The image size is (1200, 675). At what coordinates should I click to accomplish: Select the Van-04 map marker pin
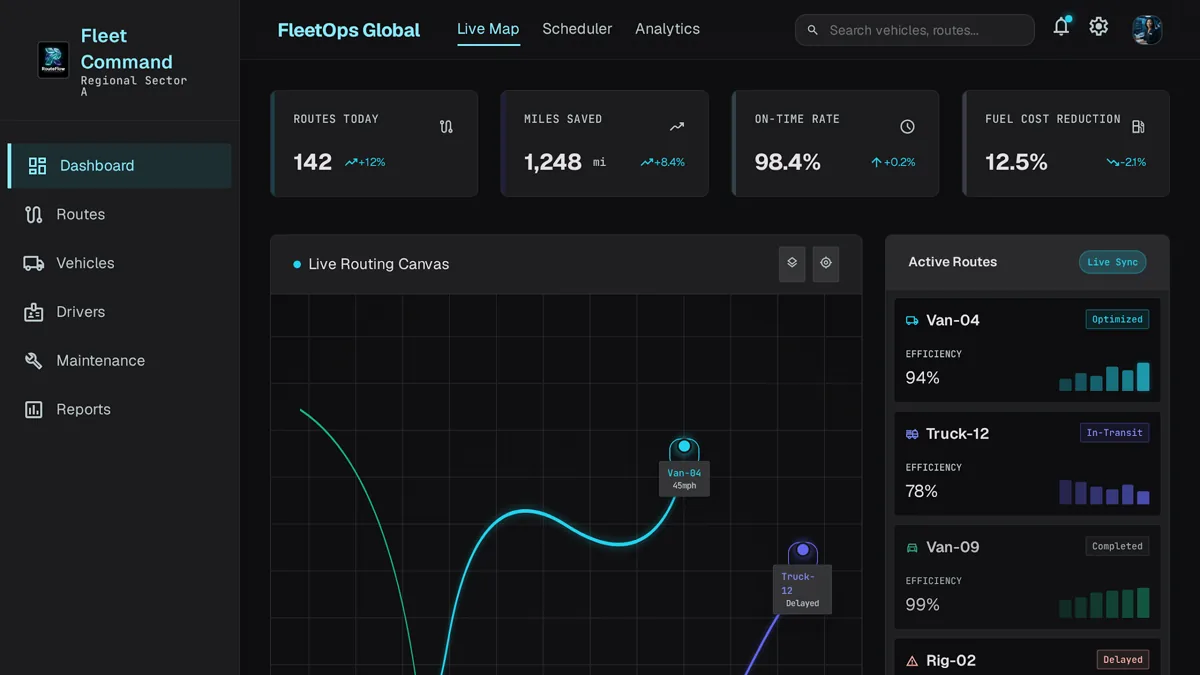coord(684,449)
